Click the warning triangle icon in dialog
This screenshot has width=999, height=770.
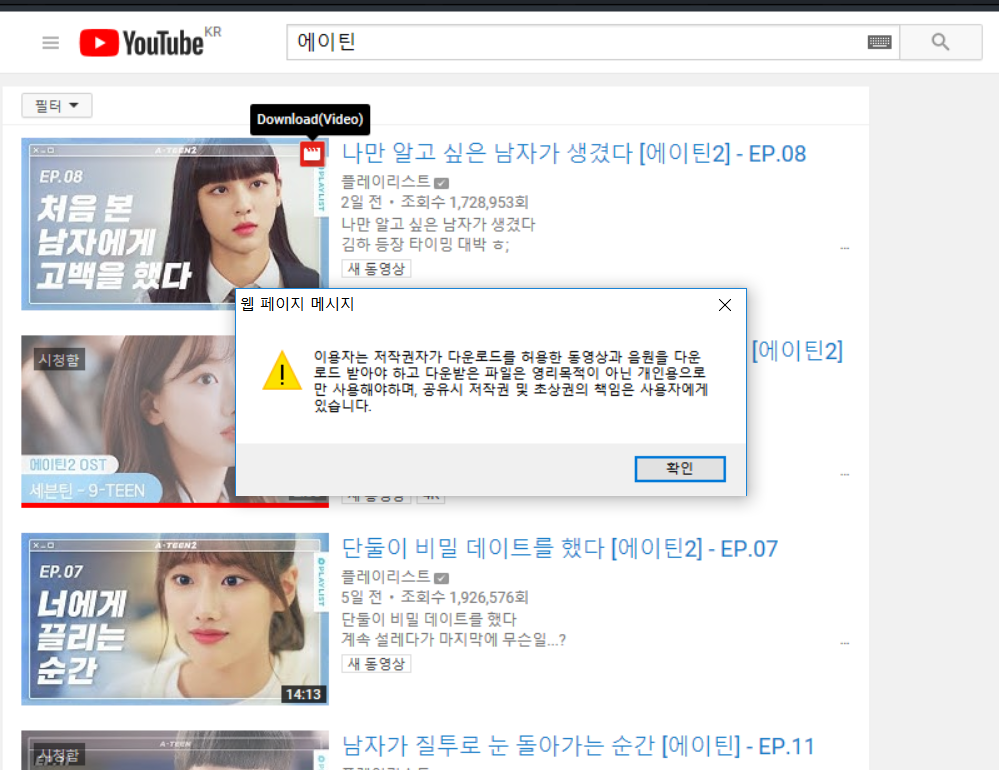pyautogui.click(x=282, y=370)
